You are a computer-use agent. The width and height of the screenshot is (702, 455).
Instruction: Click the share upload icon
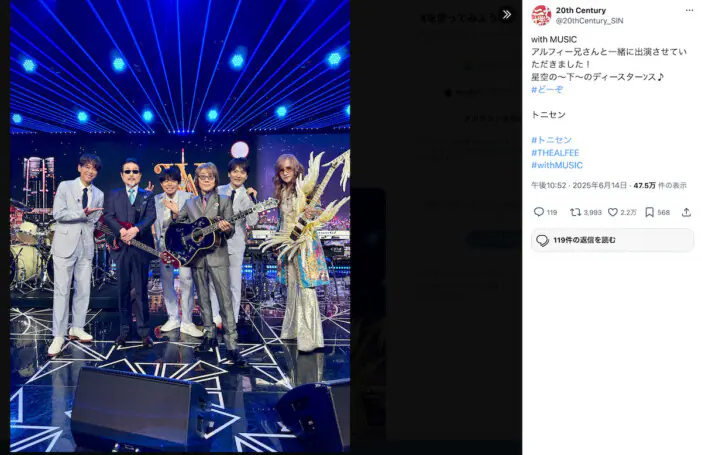point(686,212)
